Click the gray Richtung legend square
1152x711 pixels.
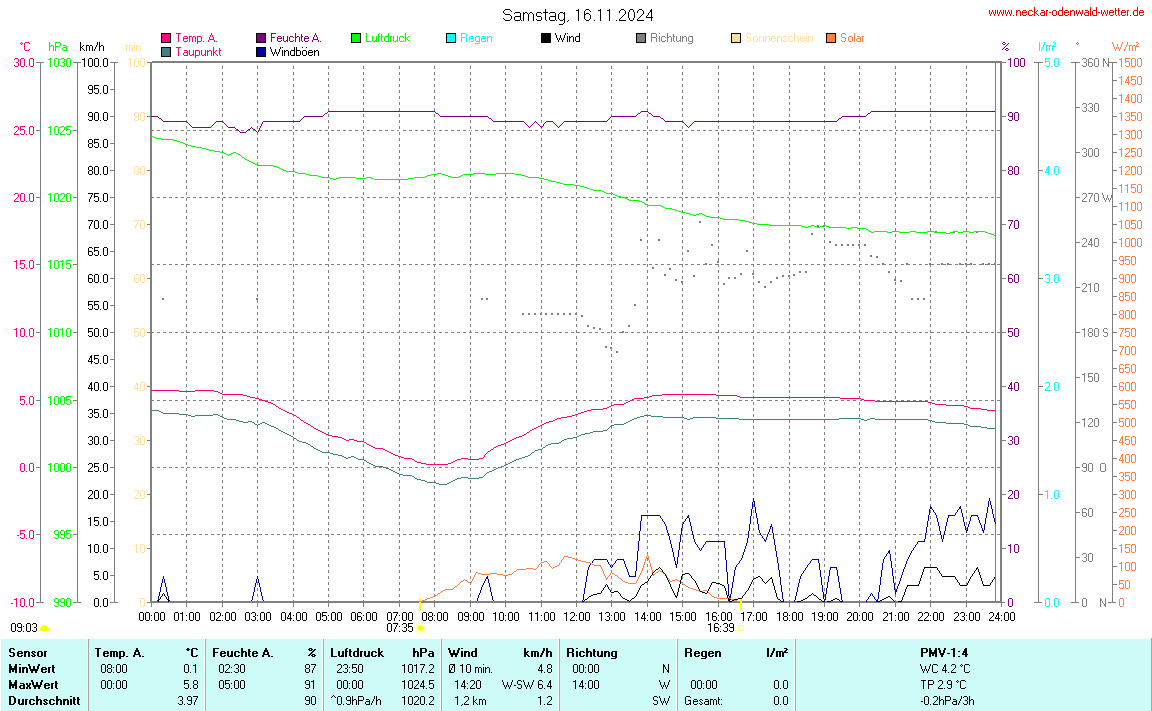641,38
